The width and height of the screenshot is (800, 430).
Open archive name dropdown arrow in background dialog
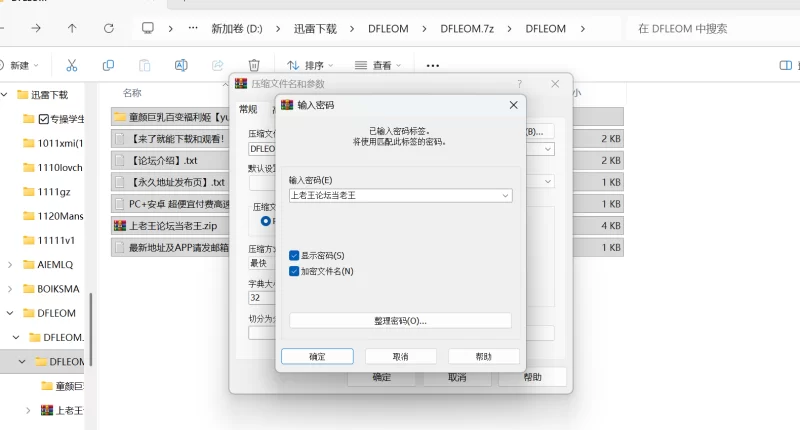[x=548, y=149]
